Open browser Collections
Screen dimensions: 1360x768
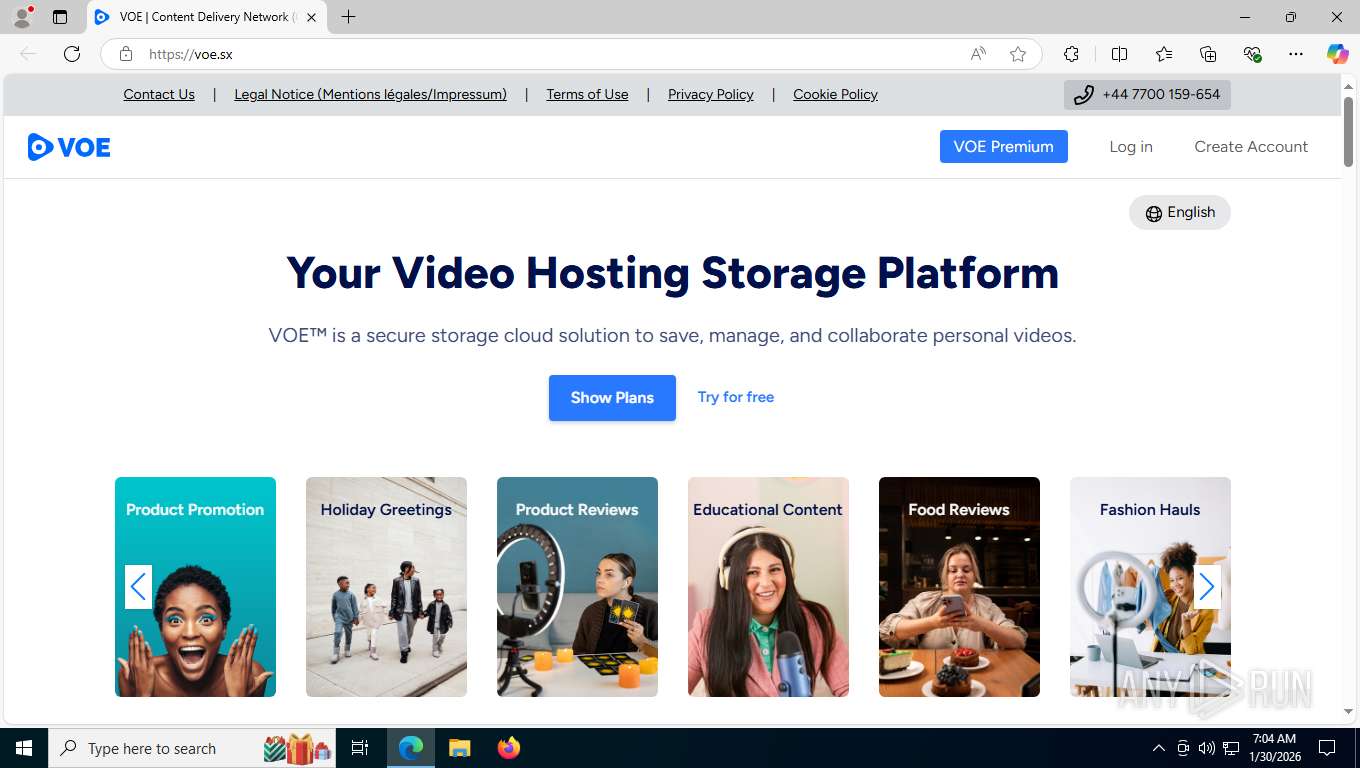coord(1208,54)
